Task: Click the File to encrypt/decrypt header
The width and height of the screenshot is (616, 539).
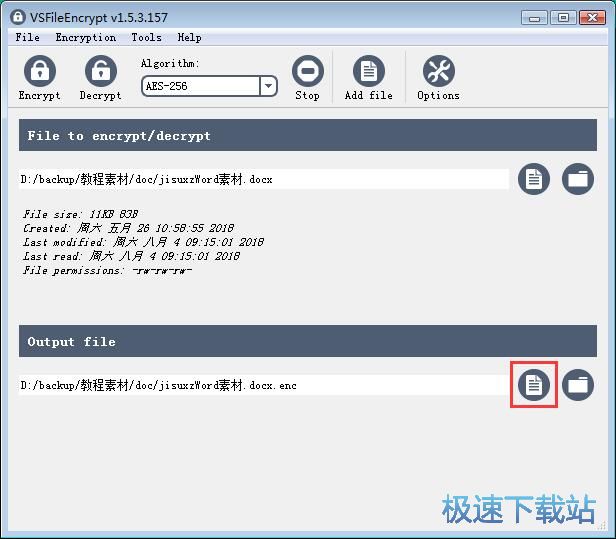Action: pos(308,135)
